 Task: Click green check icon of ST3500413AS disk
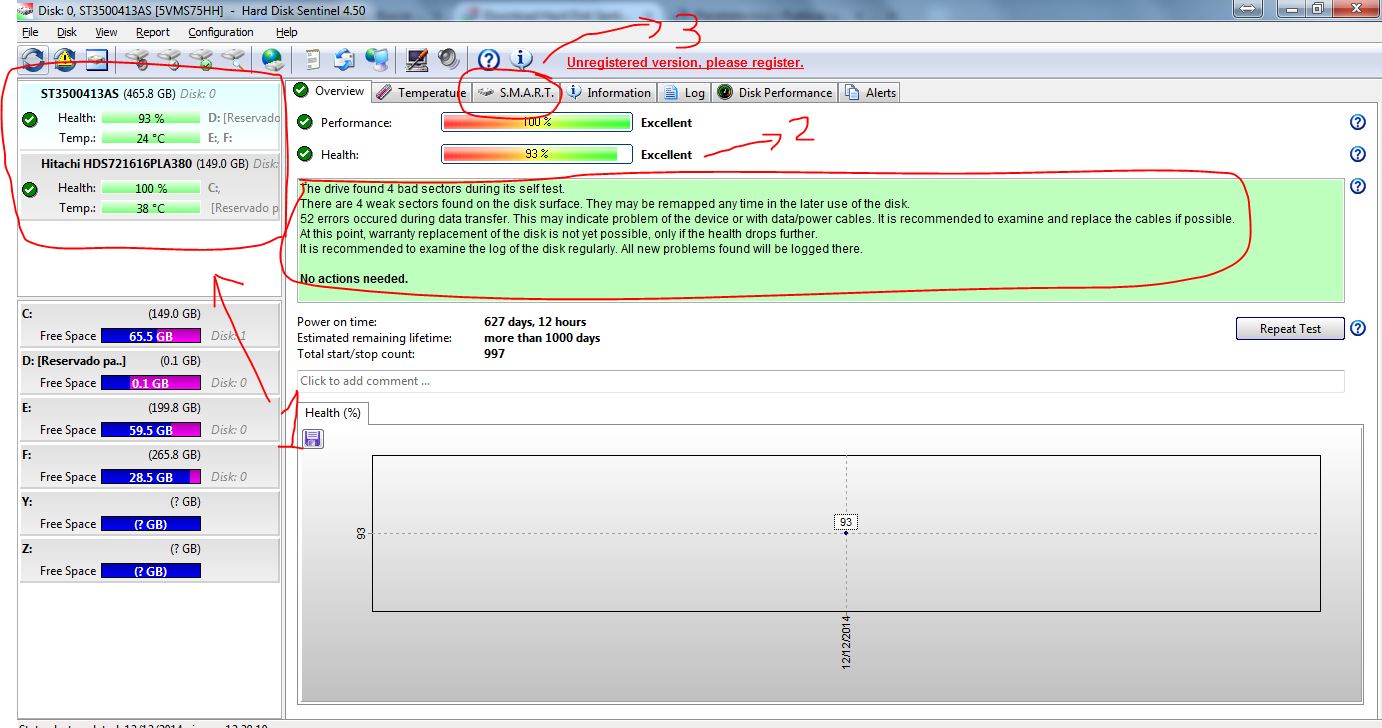(x=30, y=119)
